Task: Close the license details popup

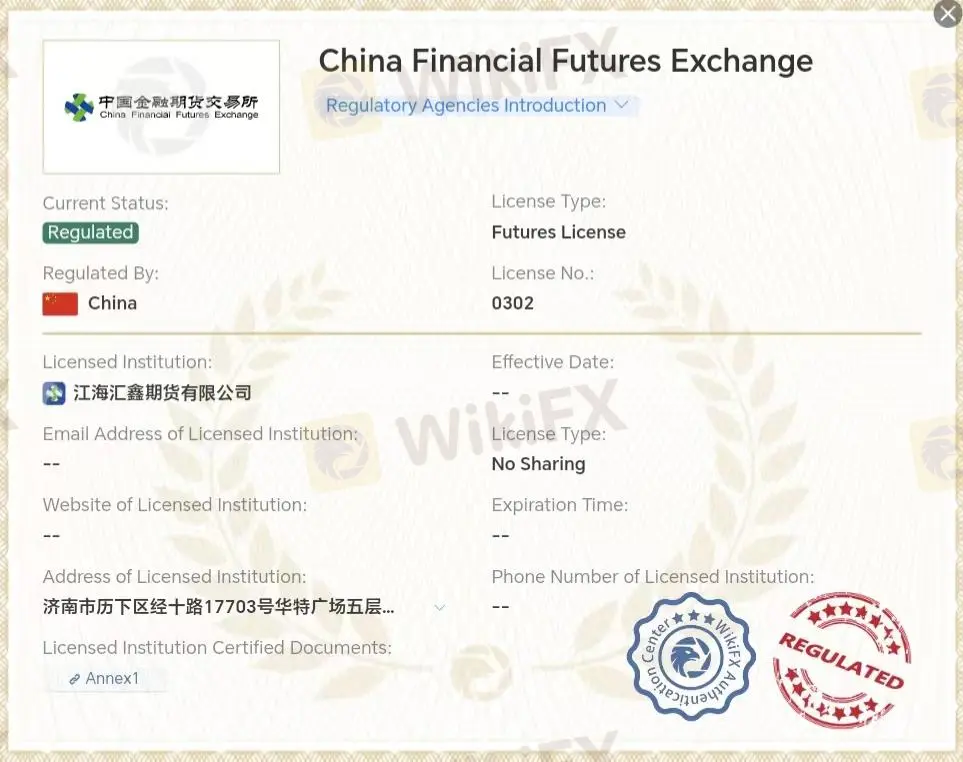Action: 947,14
